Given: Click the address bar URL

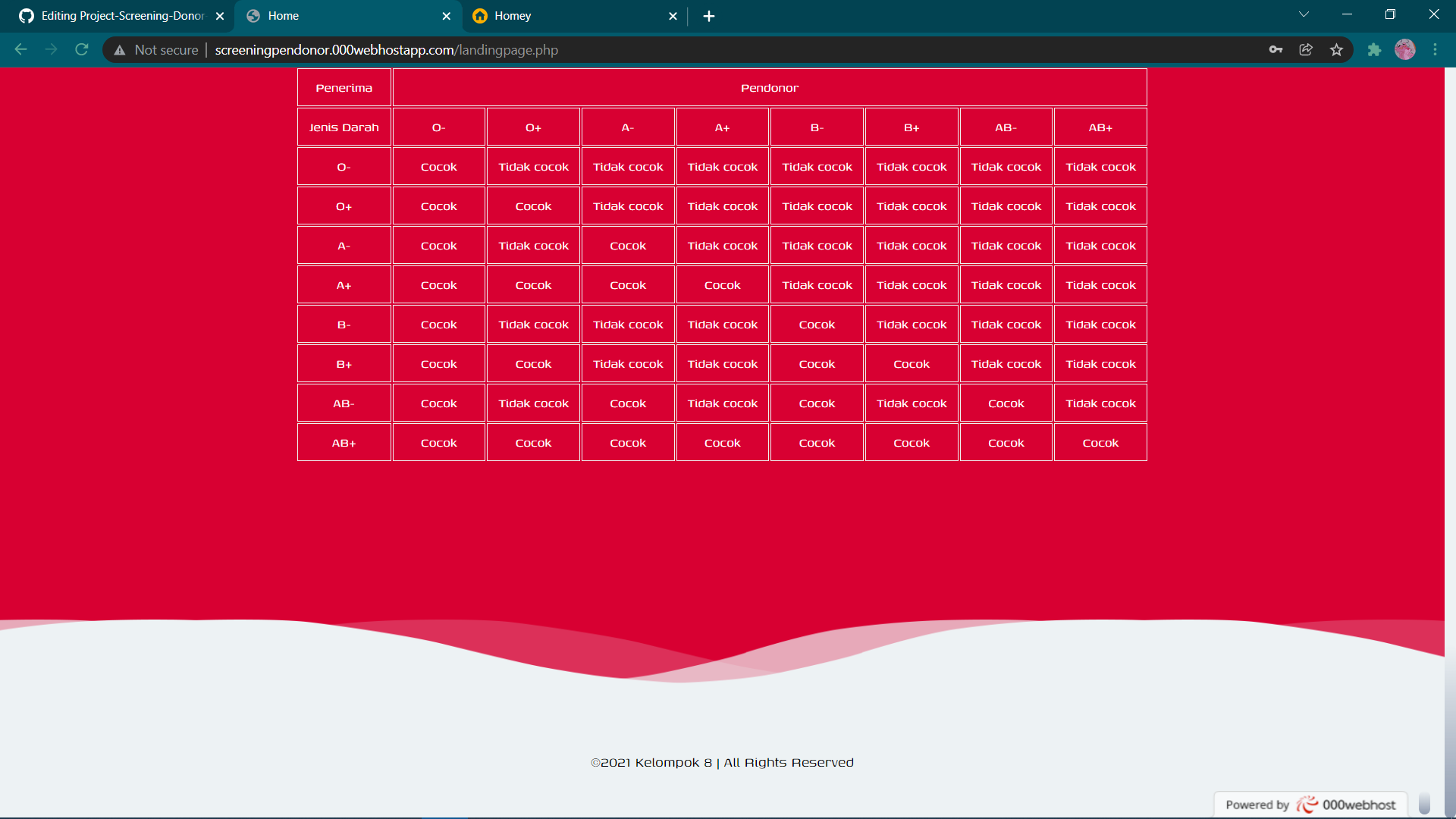Looking at the screenshot, I should click(386, 50).
